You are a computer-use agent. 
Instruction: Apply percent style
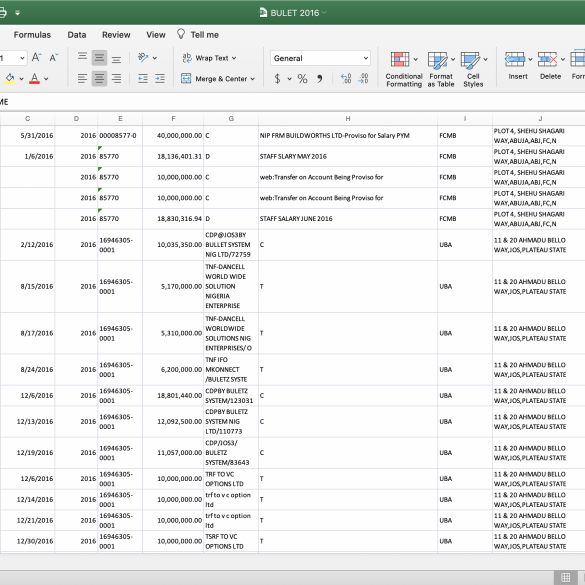click(302, 78)
